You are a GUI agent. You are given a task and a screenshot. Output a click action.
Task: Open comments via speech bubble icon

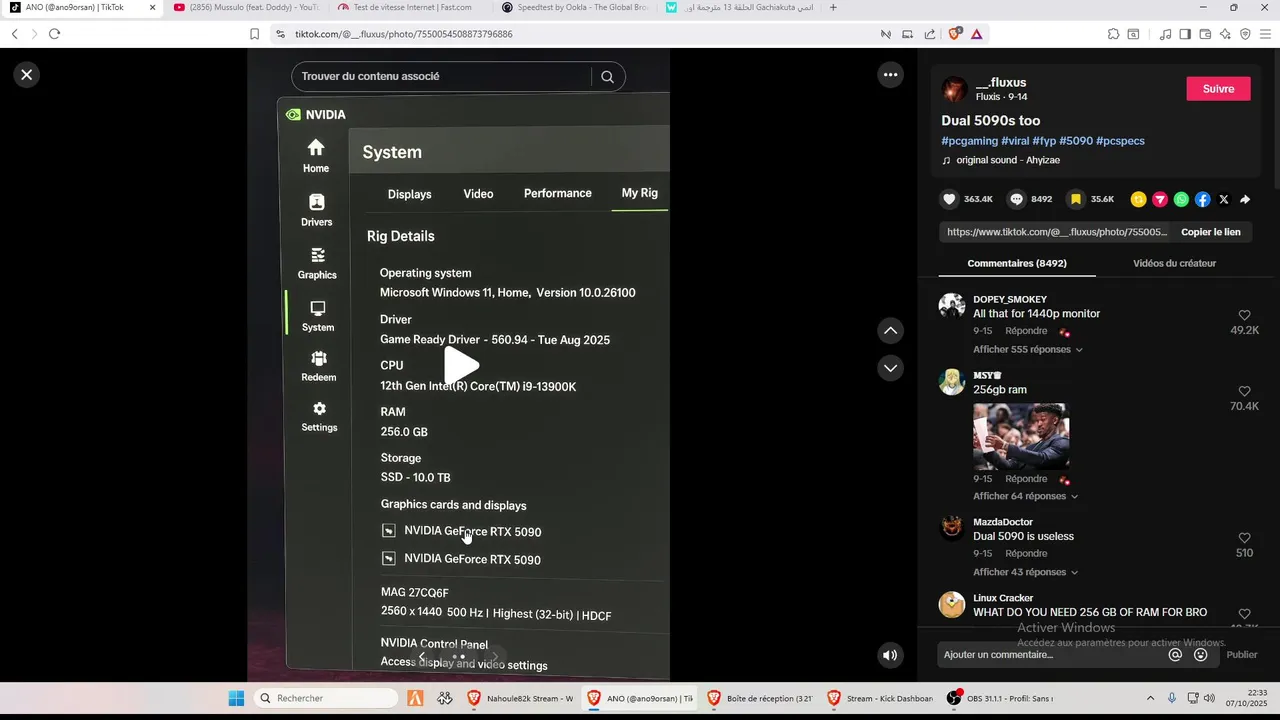point(1017,199)
